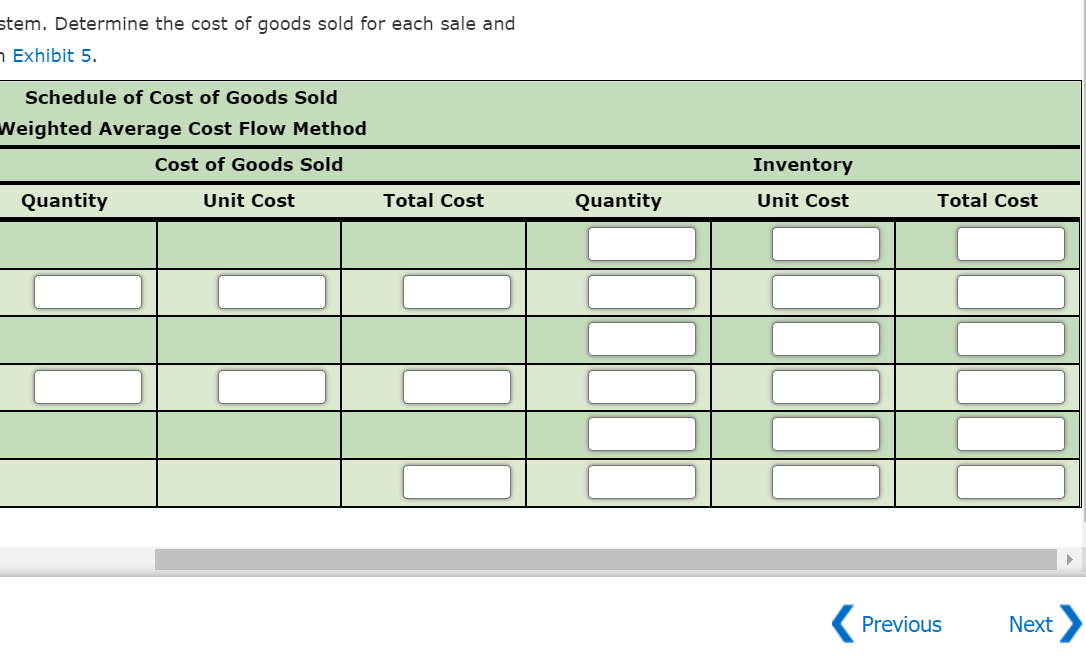1086x657 pixels.
Task: Click the Unit Cost field in the first sale row
Action: click(x=271, y=291)
